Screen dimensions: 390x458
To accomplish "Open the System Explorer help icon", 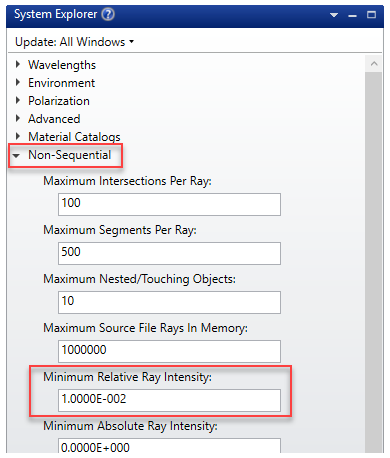I will pos(108,14).
